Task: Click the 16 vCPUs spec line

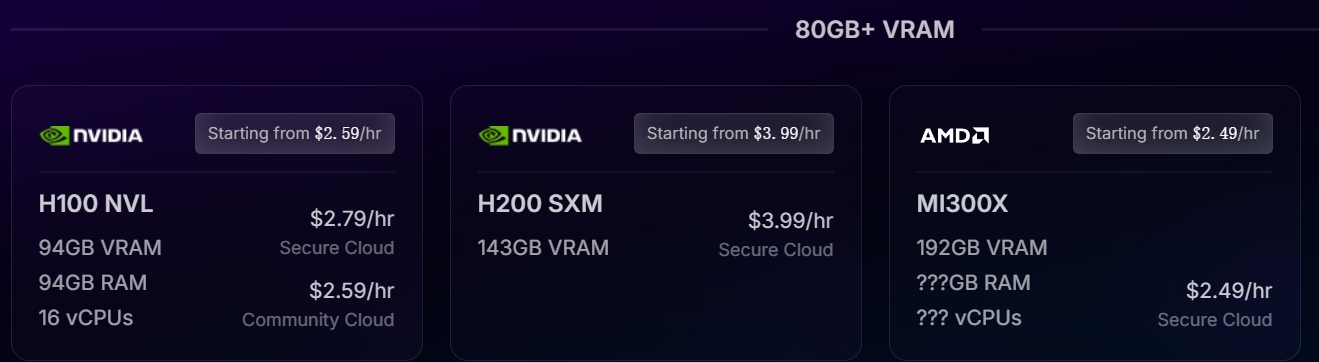Action: coord(86,318)
